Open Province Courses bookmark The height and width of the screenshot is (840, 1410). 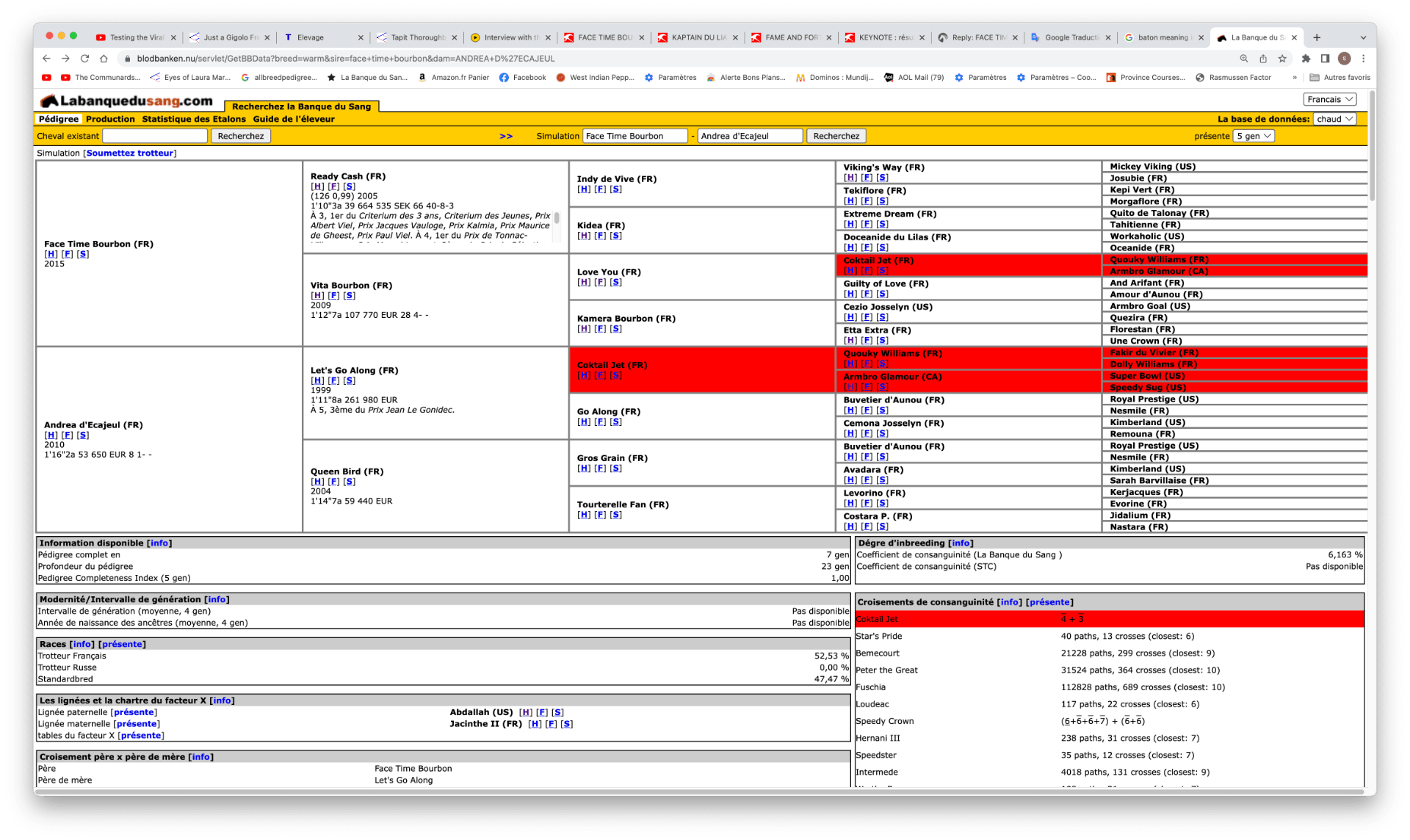click(1146, 77)
